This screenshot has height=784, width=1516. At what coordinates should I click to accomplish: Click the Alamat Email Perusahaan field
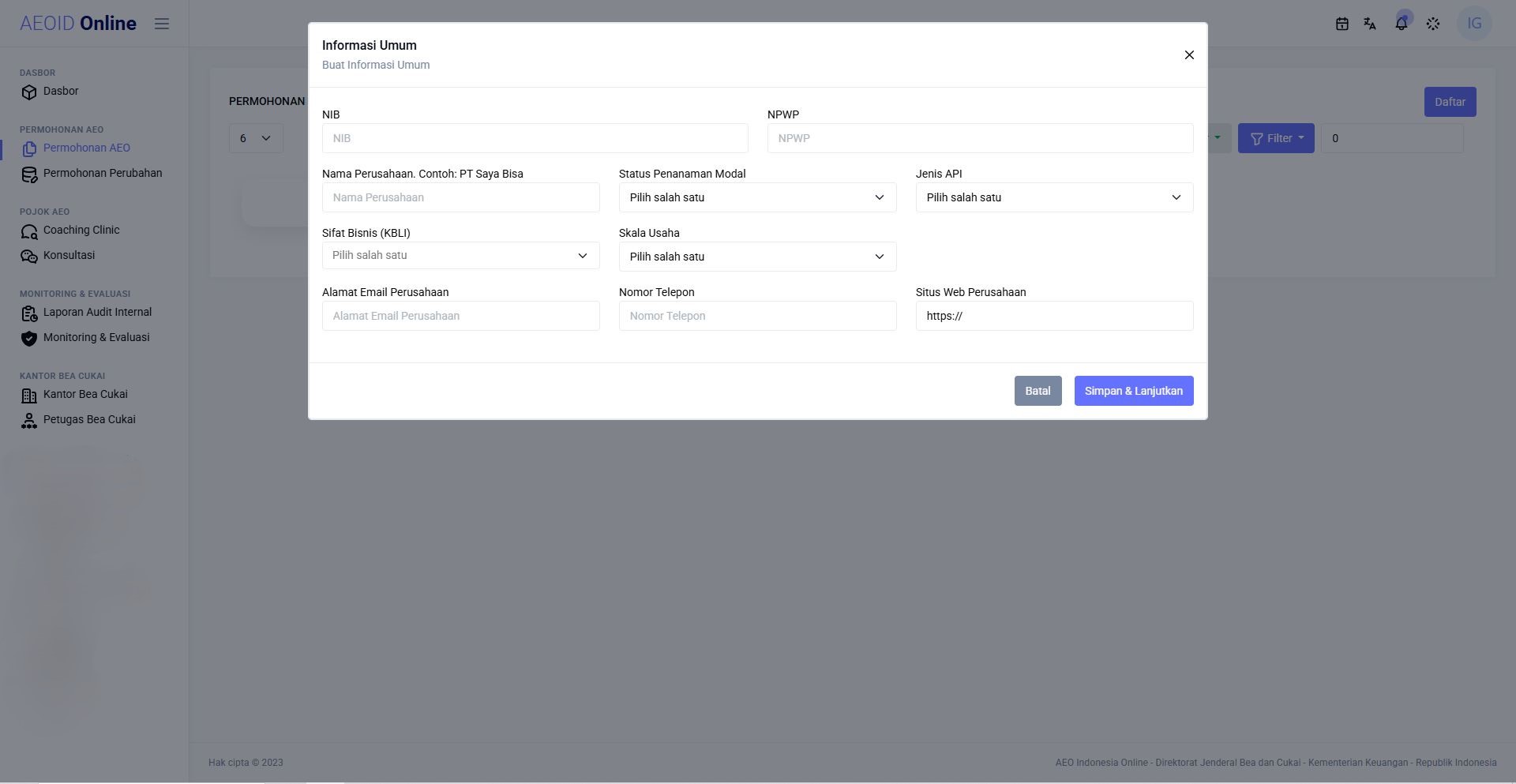point(460,316)
